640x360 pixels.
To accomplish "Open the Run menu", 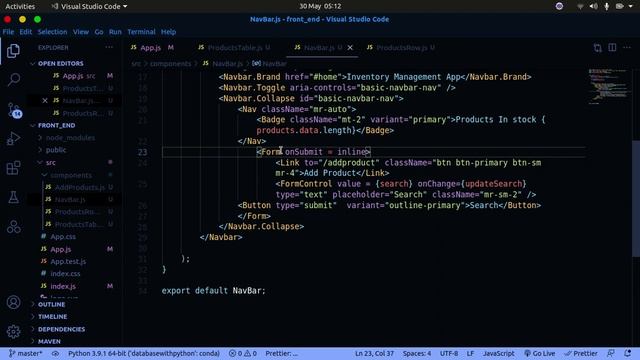I will 115,32.
